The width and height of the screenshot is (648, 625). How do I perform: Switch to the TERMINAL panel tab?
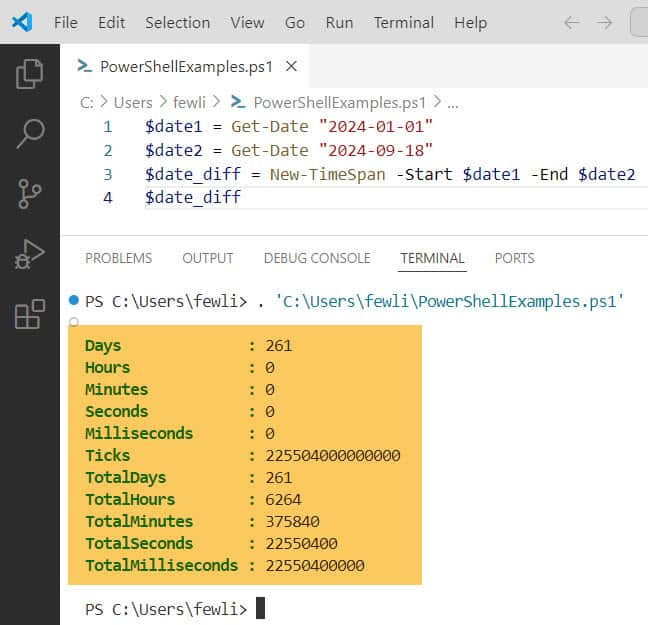pos(432,258)
